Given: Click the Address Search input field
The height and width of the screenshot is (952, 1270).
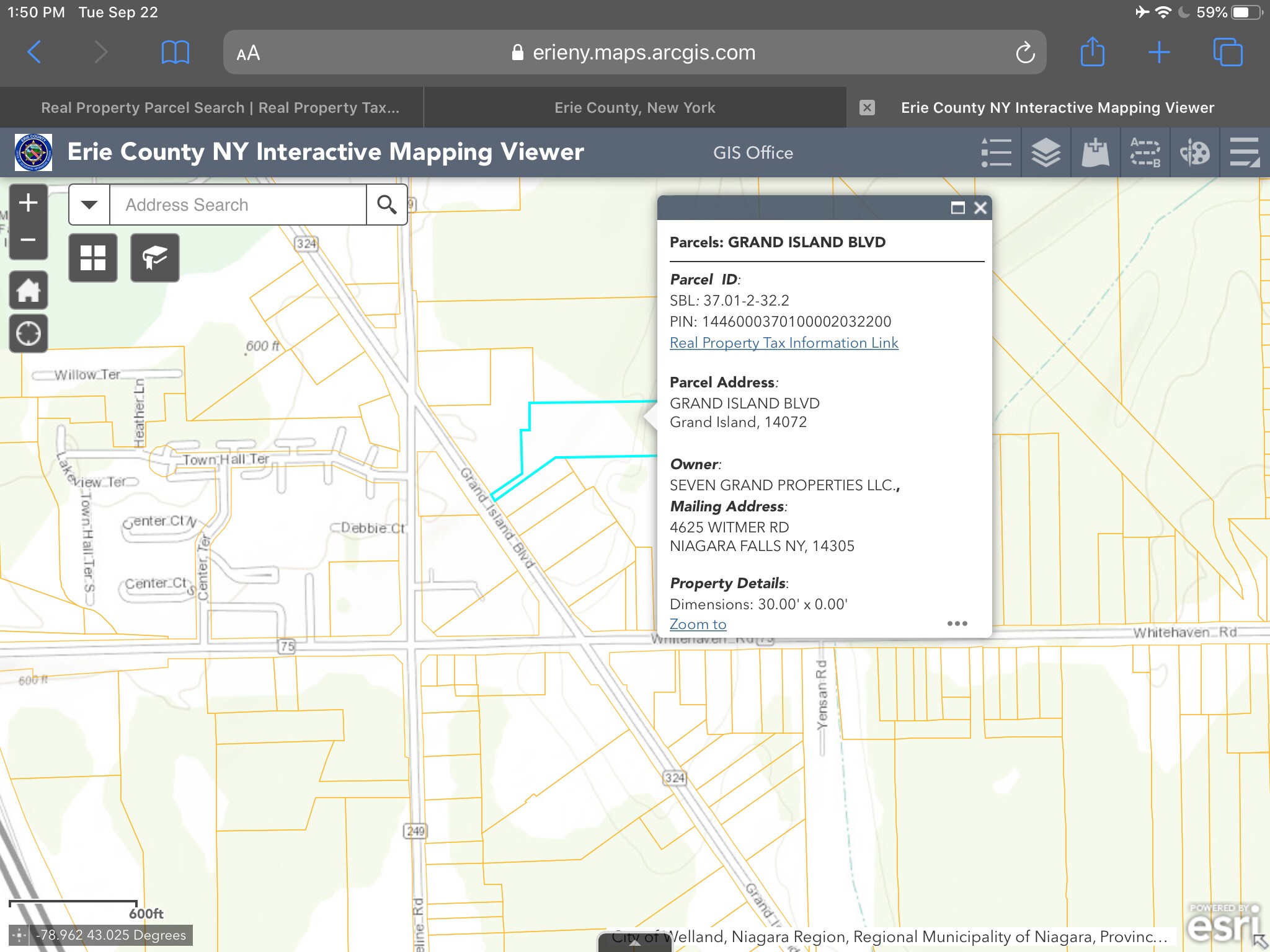Looking at the screenshot, I should click(238, 205).
